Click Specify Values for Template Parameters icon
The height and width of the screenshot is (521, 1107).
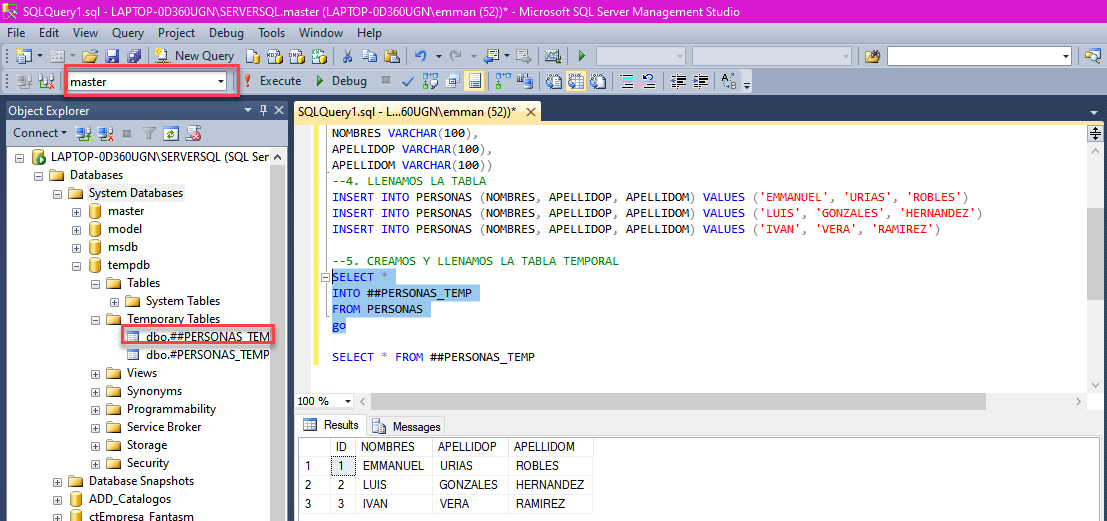point(729,81)
